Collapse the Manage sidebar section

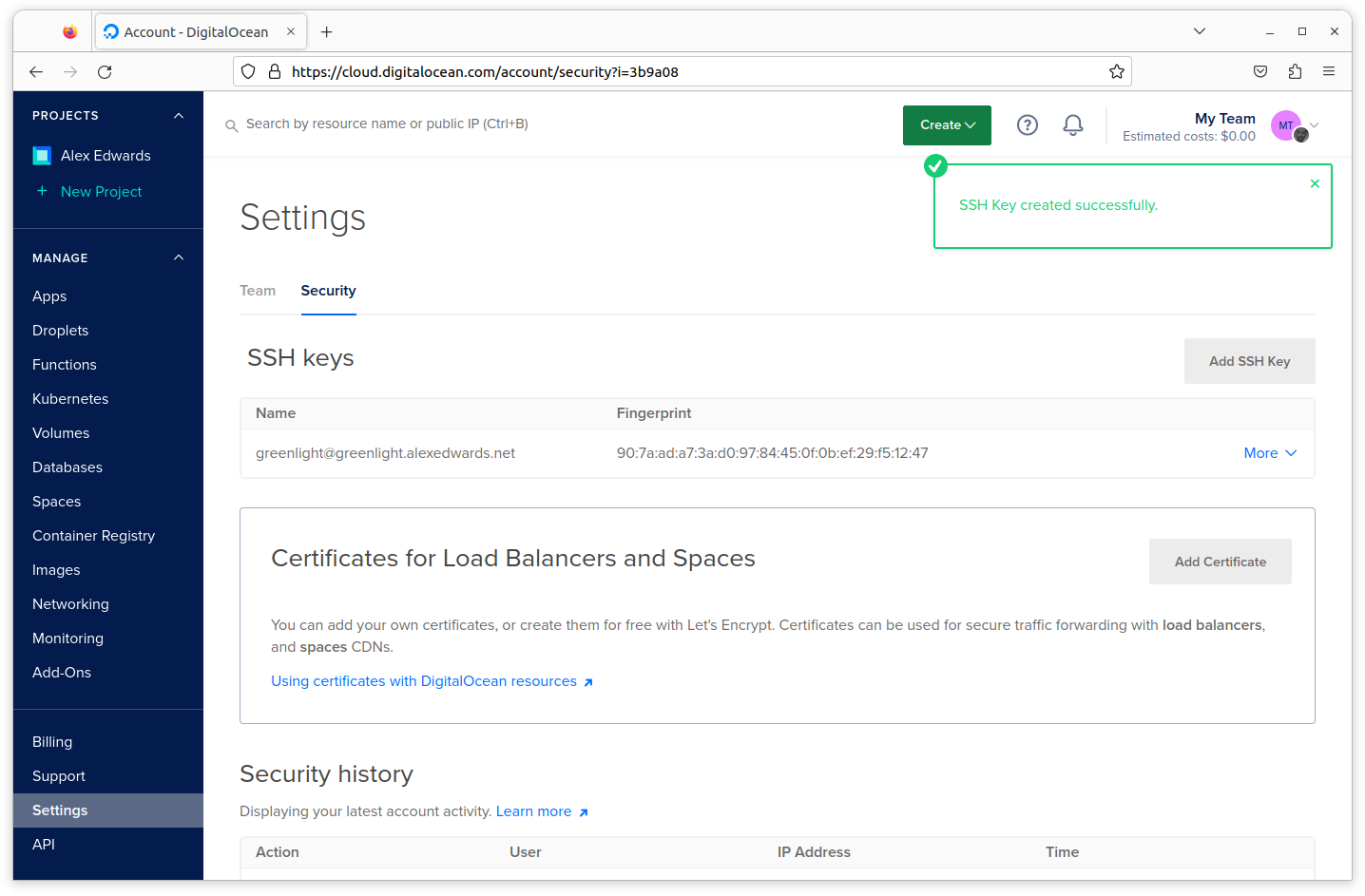(x=179, y=258)
